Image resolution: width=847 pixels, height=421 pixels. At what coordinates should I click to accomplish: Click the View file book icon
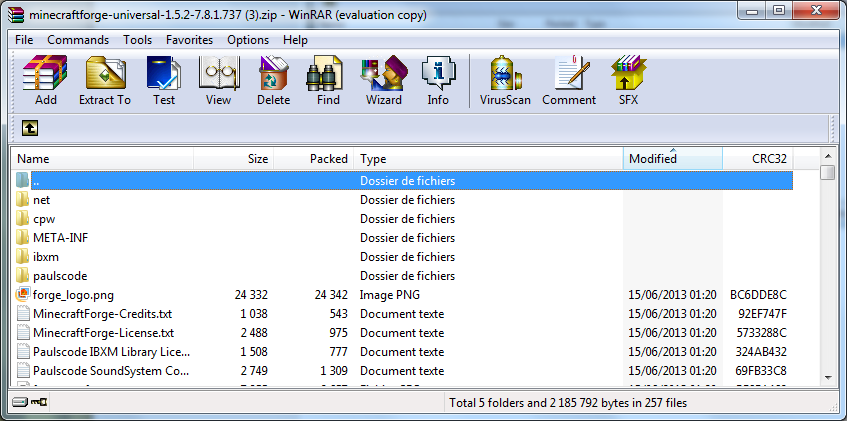point(218,72)
